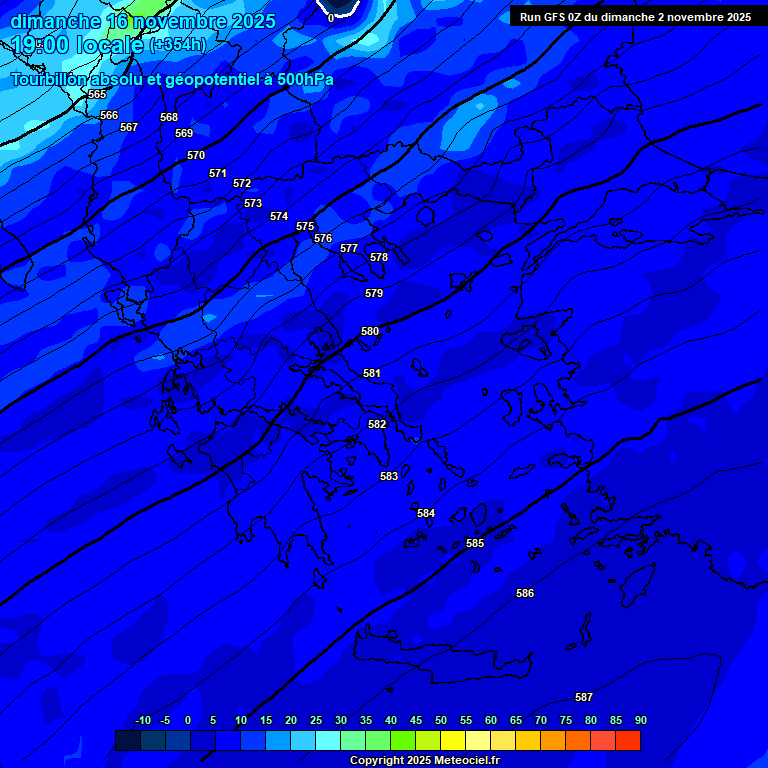Image resolution: width=768 pixels, height=768 pixels.
Task: Click the 583 contour label
Action: click(389, 476)
